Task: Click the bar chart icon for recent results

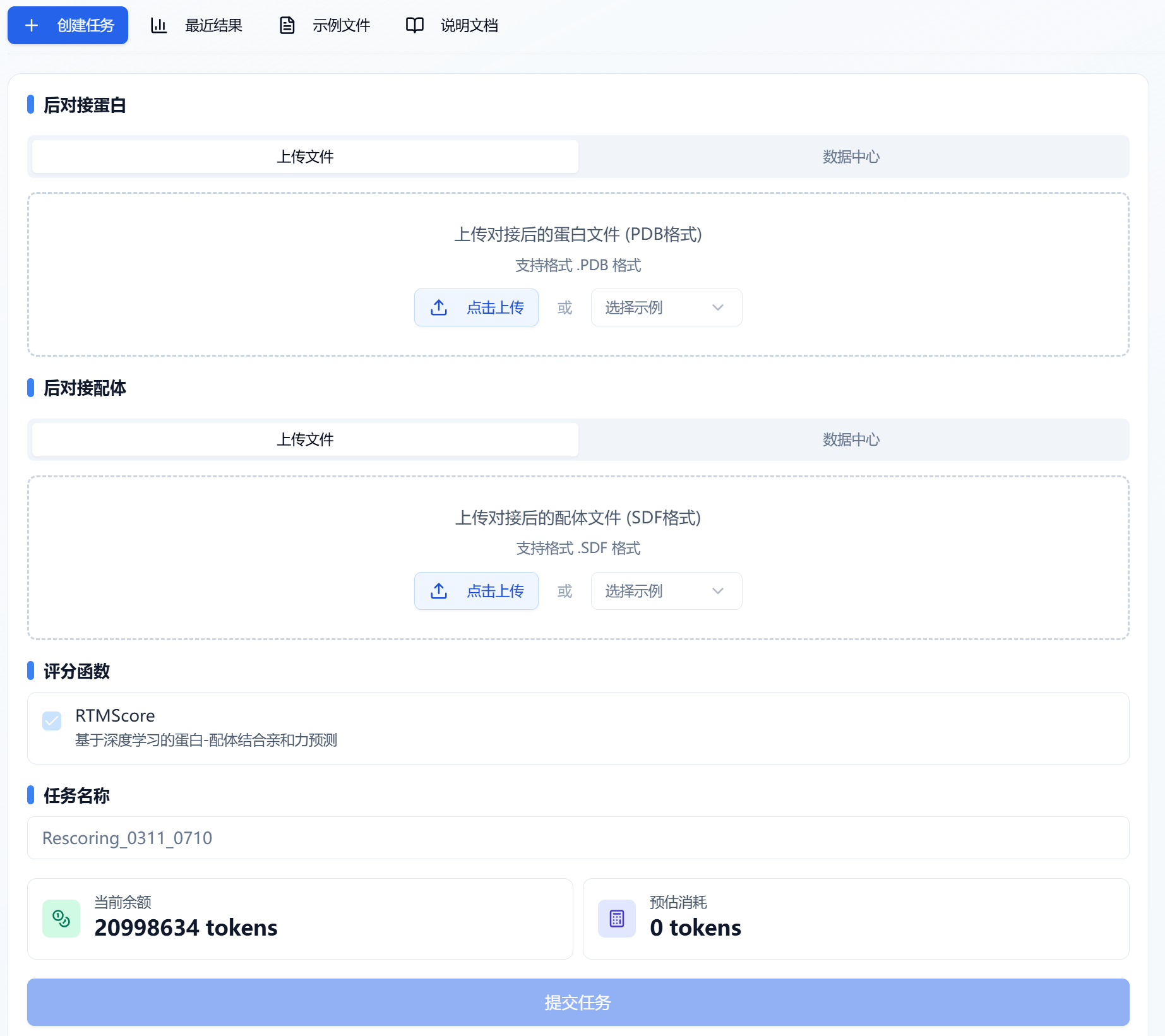Action: [158, 25]
